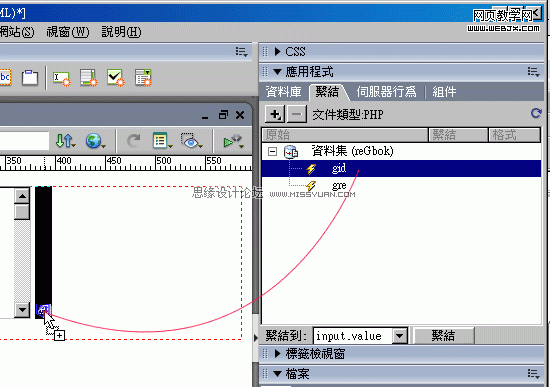Image resolution: width=550 pixels, height=387 pixels.
Task: Open 檔案 panel options menu
Action: click(534, 374)
